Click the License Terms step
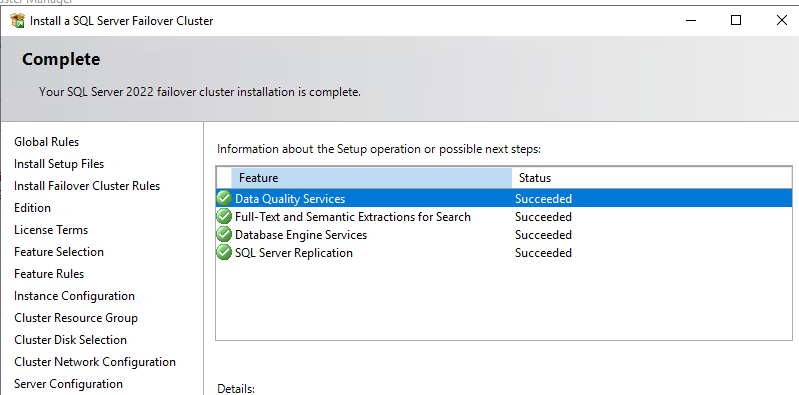The width and height of the screenshot is (799, 395). point(51,230)
